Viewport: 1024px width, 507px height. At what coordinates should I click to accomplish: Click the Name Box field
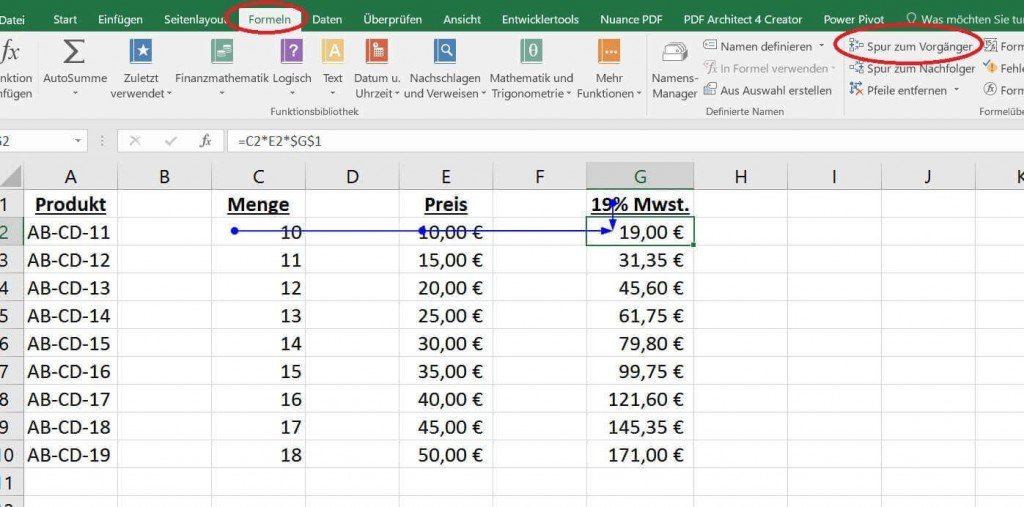pos(36,140)
